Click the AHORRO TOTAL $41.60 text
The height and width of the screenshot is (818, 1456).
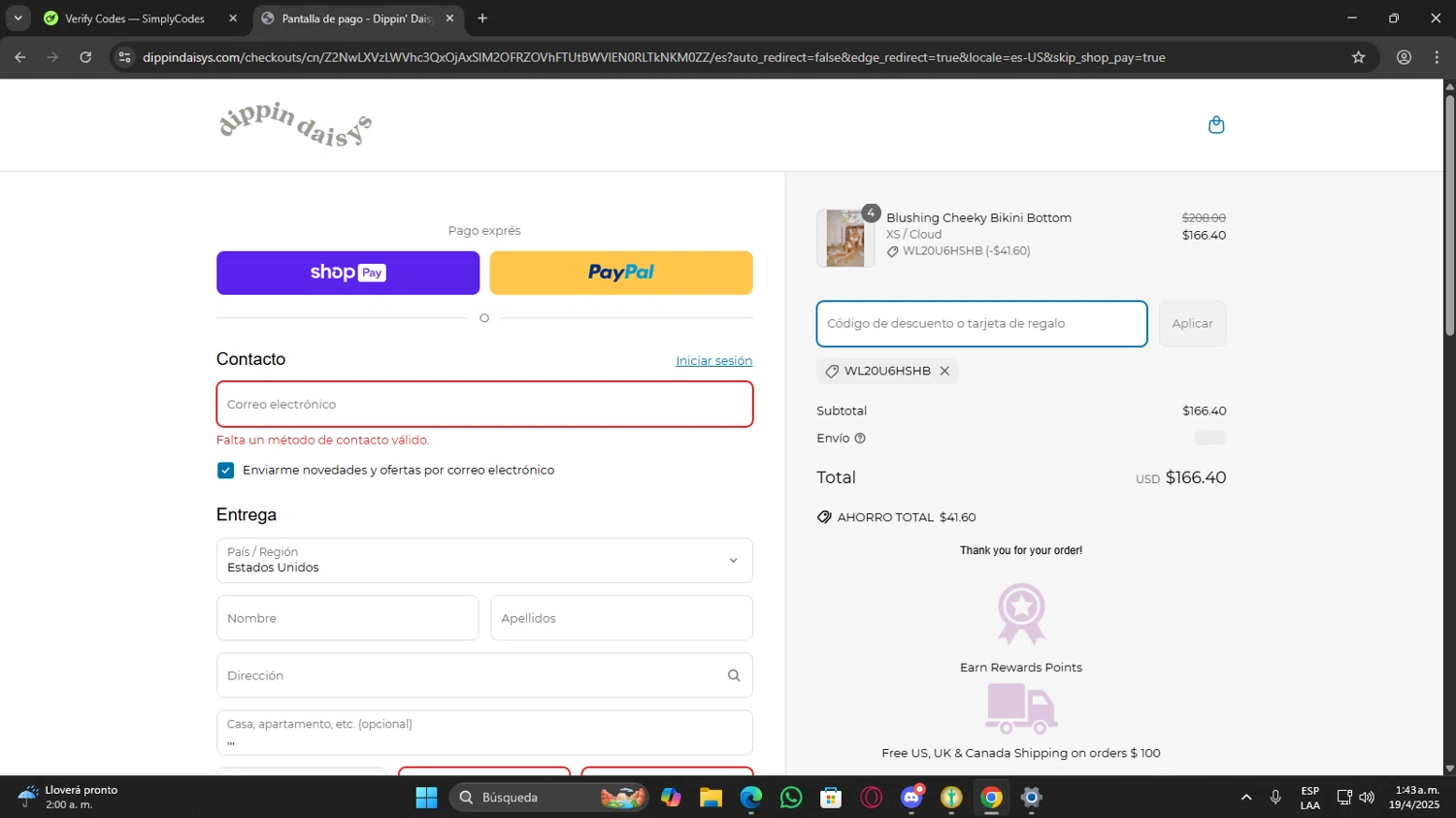(907, 517)
